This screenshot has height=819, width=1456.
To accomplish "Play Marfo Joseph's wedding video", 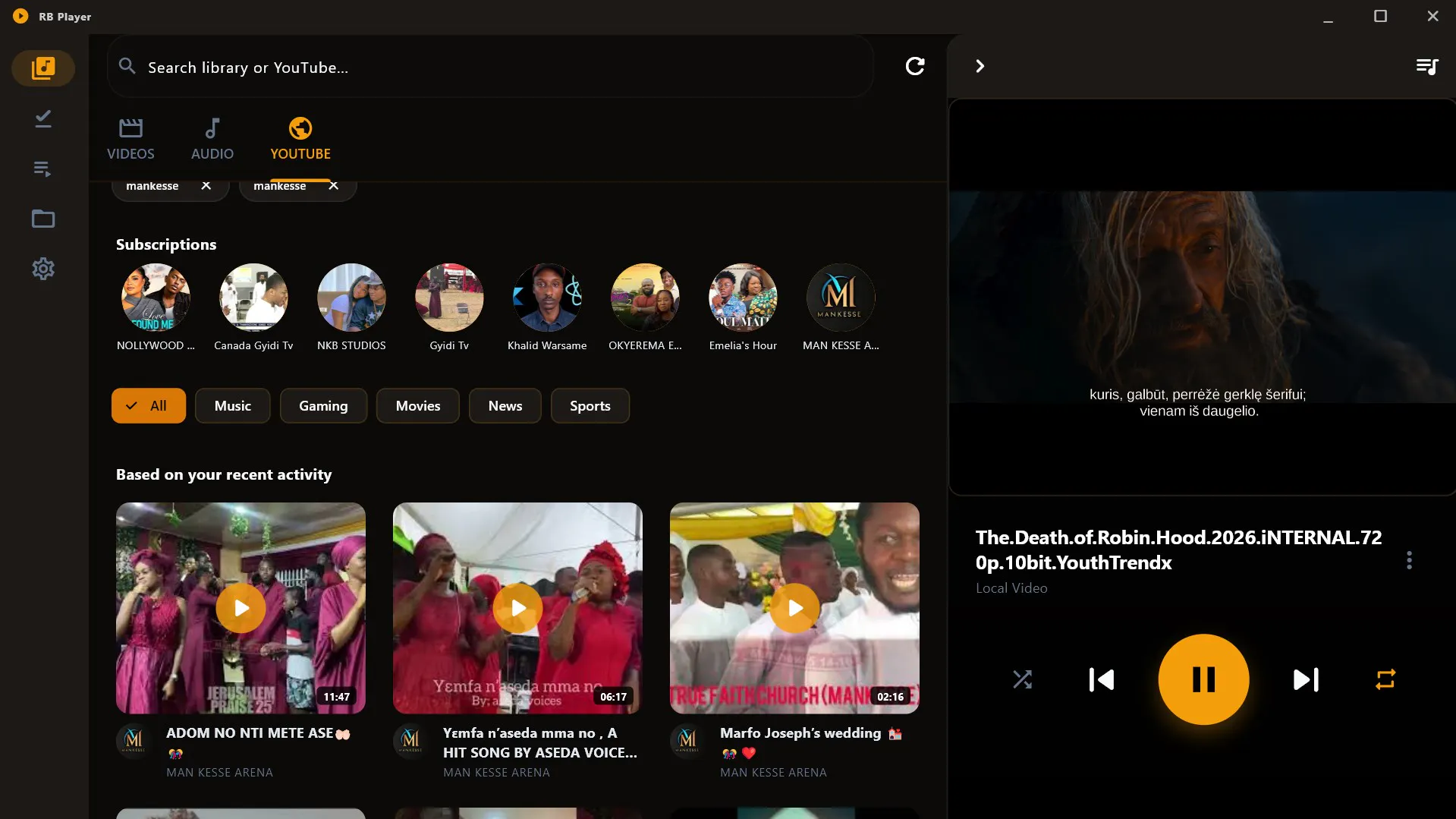I will point(794,608).
